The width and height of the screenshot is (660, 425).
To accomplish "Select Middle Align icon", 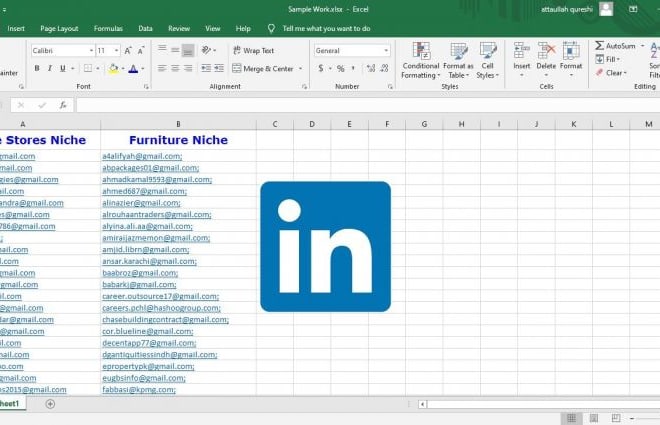I will click(x=175, y=50).
